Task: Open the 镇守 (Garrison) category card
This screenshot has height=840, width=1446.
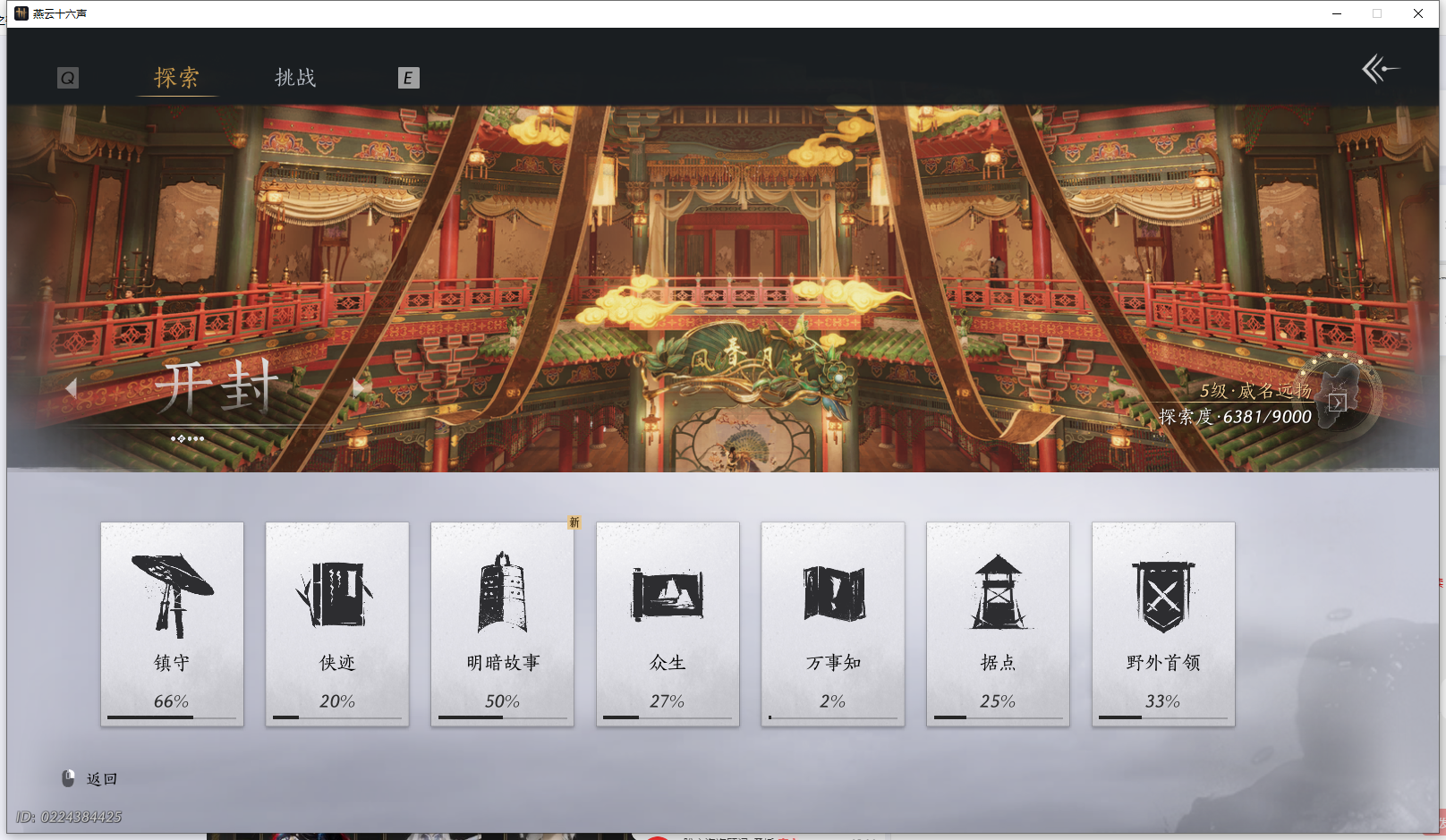Action: pyautogui.click(x=172, y=624)
